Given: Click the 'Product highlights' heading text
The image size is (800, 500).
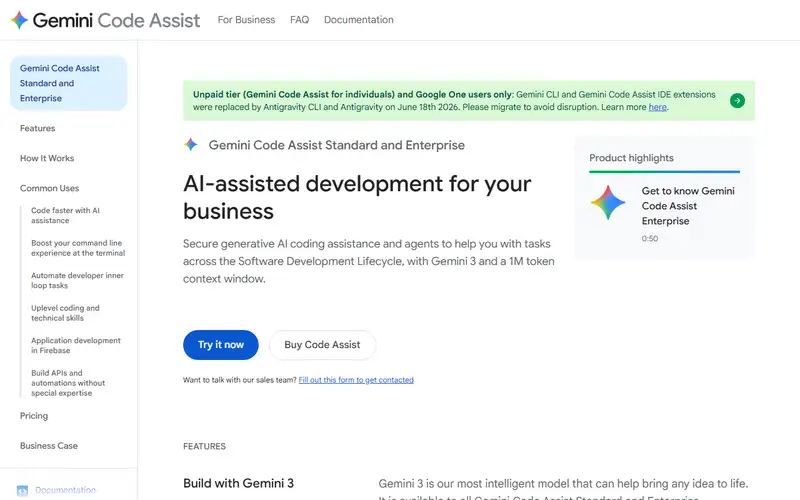Looking at the screenshot, I should pyautogui.click(x=631, y=158).
